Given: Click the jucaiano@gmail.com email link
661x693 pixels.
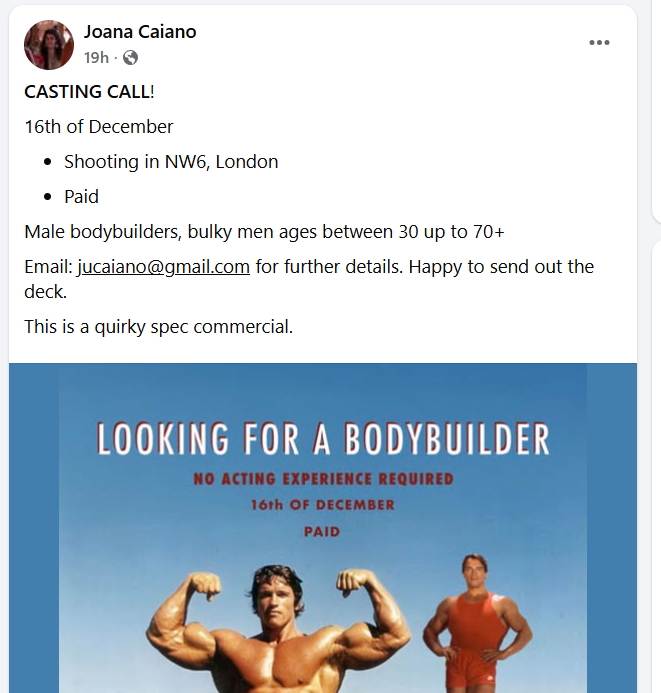Looking at the screenshot, I should pyautogui.click(x=163, y=267).
